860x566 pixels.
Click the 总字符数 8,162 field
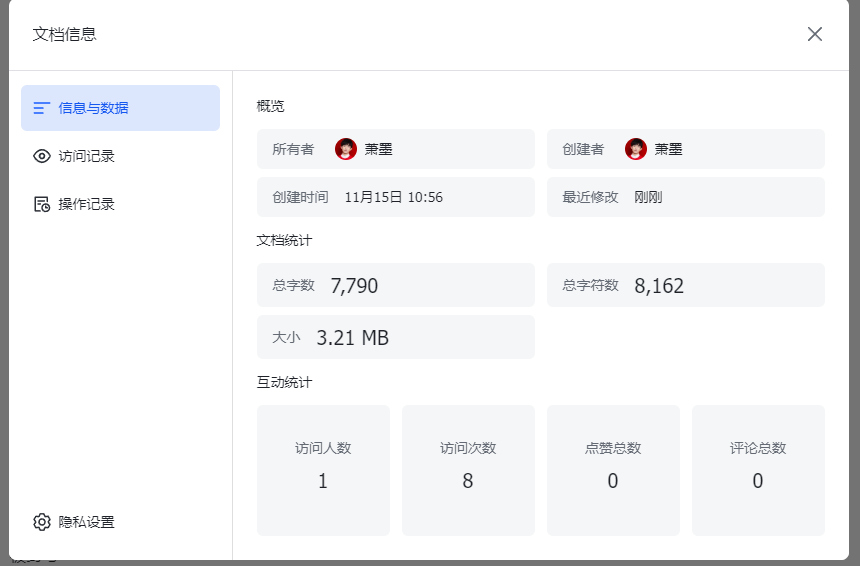[x=685, y=285]
